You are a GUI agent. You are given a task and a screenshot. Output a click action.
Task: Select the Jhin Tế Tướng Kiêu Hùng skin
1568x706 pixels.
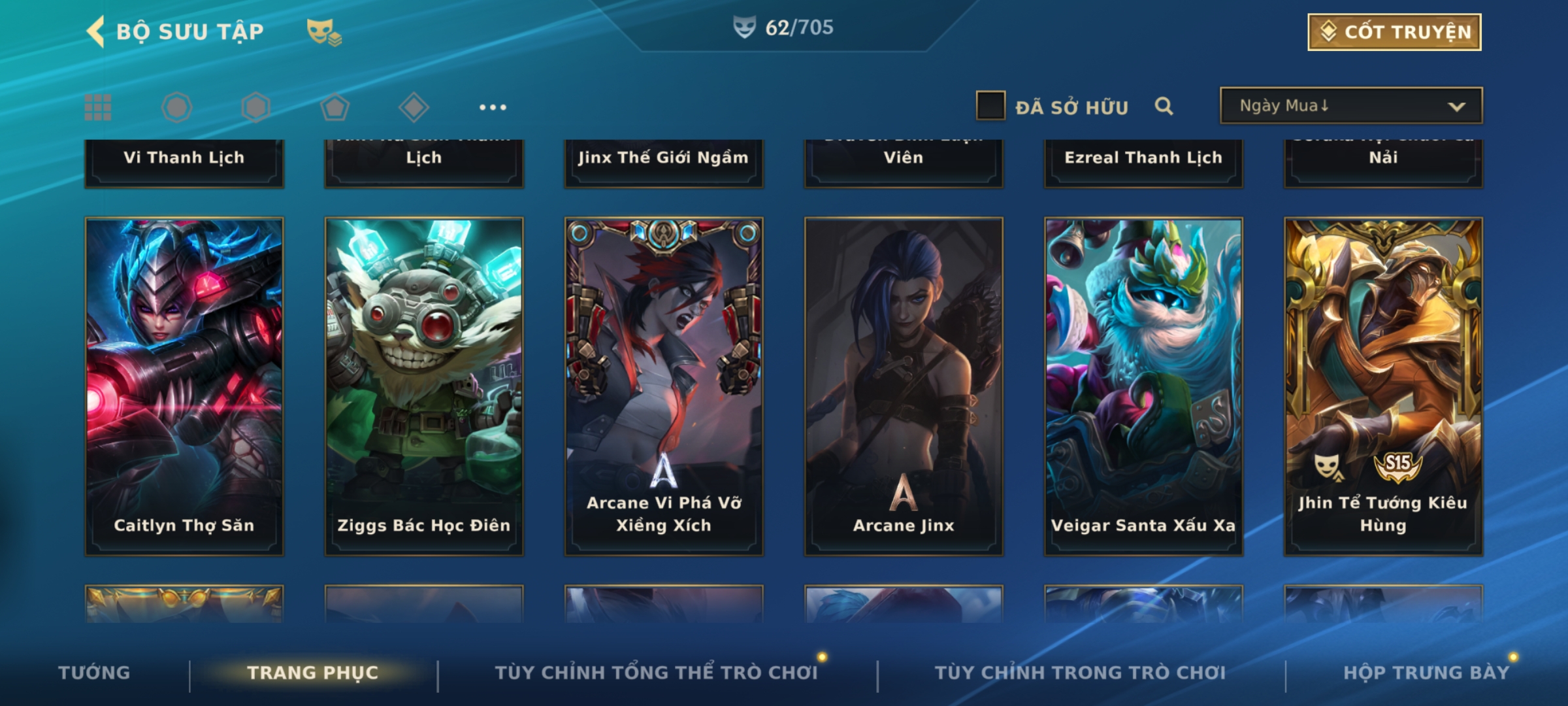(1383, 386)
